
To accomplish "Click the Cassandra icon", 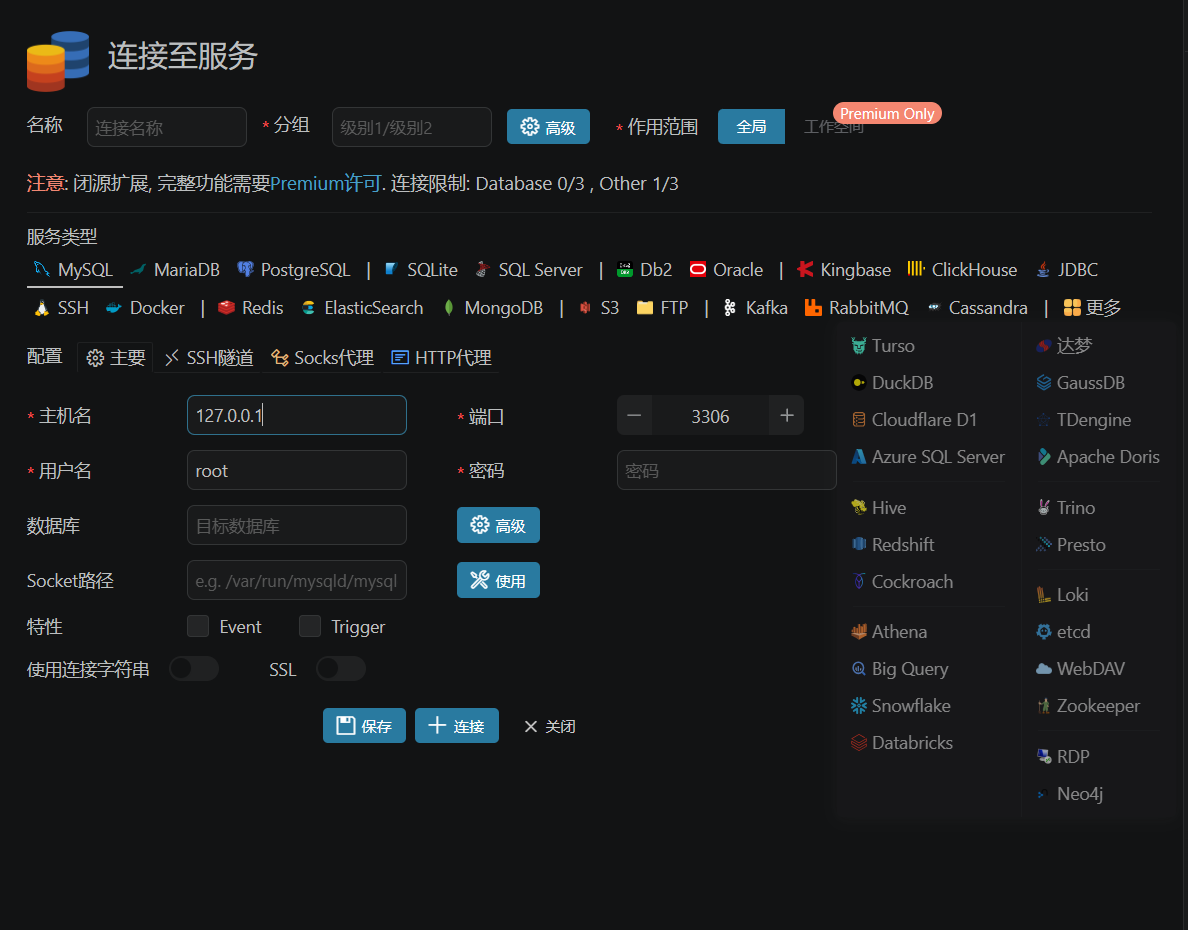I will [x=933, y=308].
